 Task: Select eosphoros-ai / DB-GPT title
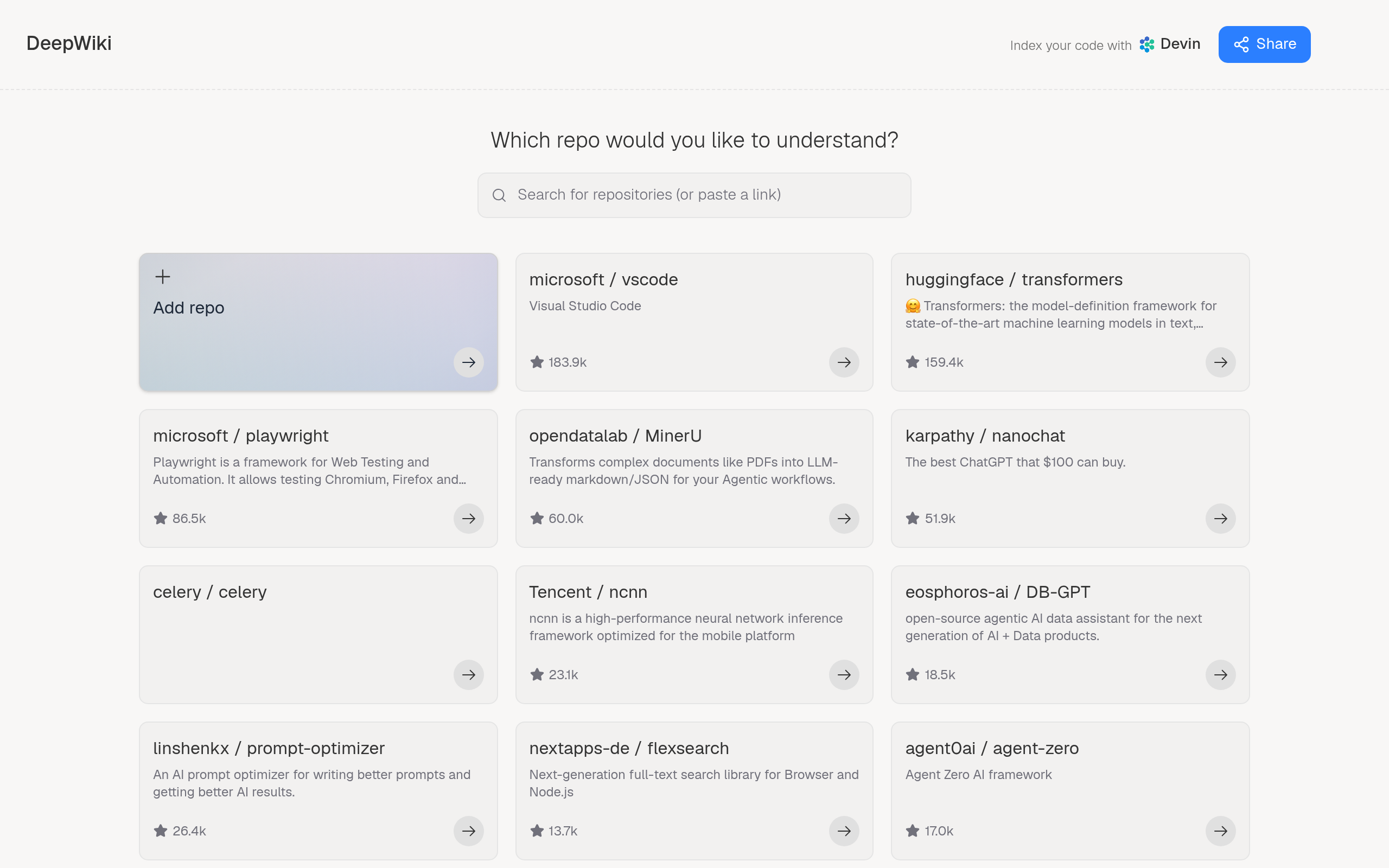tap(998, 592)
